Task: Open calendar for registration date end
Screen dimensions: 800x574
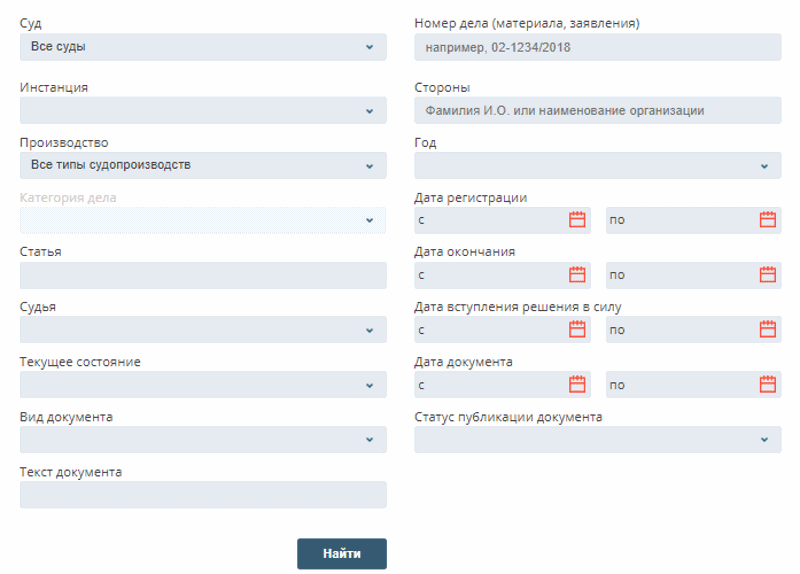Action: point(767,220)
